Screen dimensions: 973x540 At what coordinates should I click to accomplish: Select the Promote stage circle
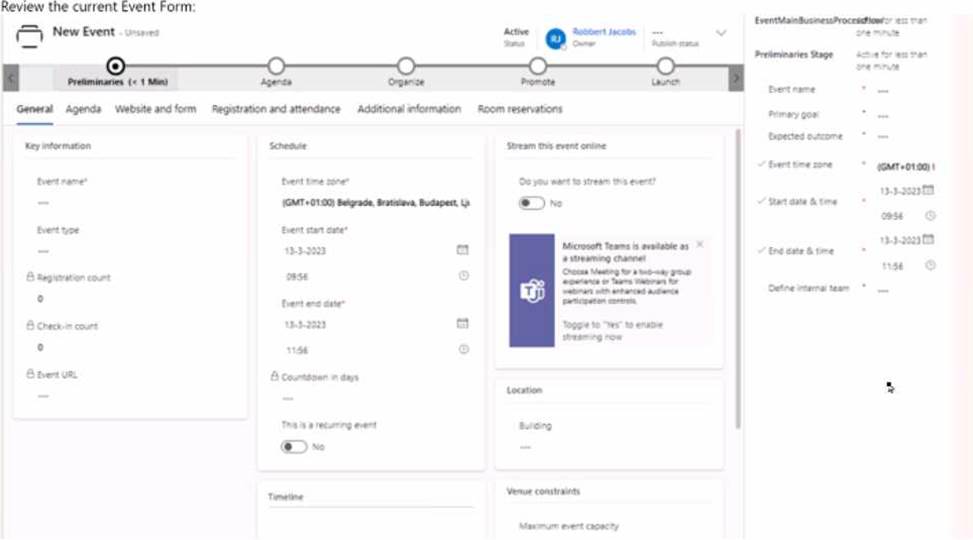tap(538, 65)
